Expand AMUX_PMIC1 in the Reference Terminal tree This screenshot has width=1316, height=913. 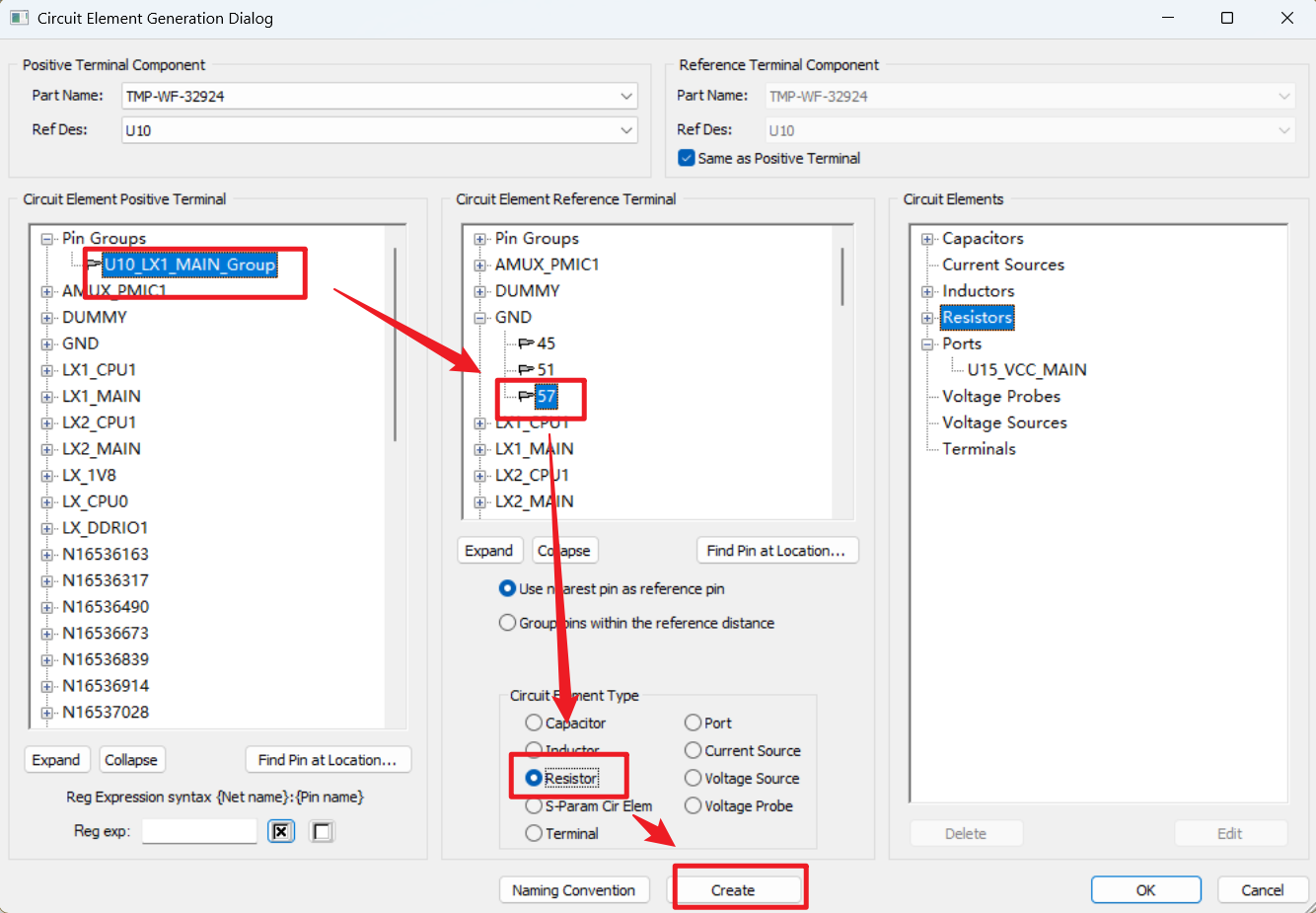(479, 265)
